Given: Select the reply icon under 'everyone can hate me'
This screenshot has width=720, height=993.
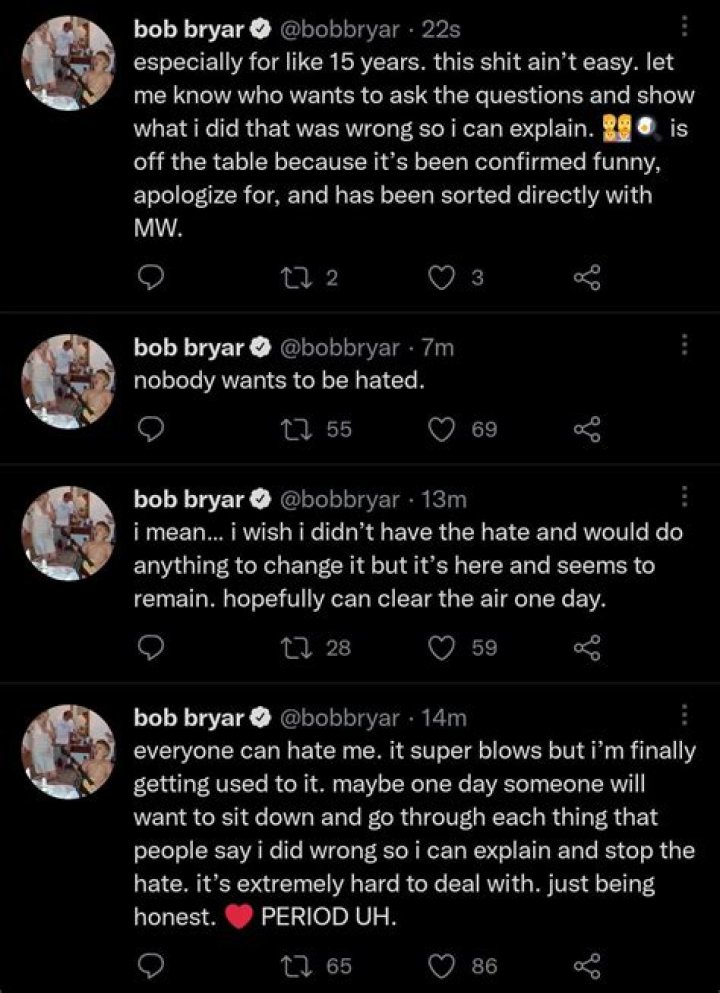Looking at the screenshot, I should pyautogui.click(x=151, y=963).
